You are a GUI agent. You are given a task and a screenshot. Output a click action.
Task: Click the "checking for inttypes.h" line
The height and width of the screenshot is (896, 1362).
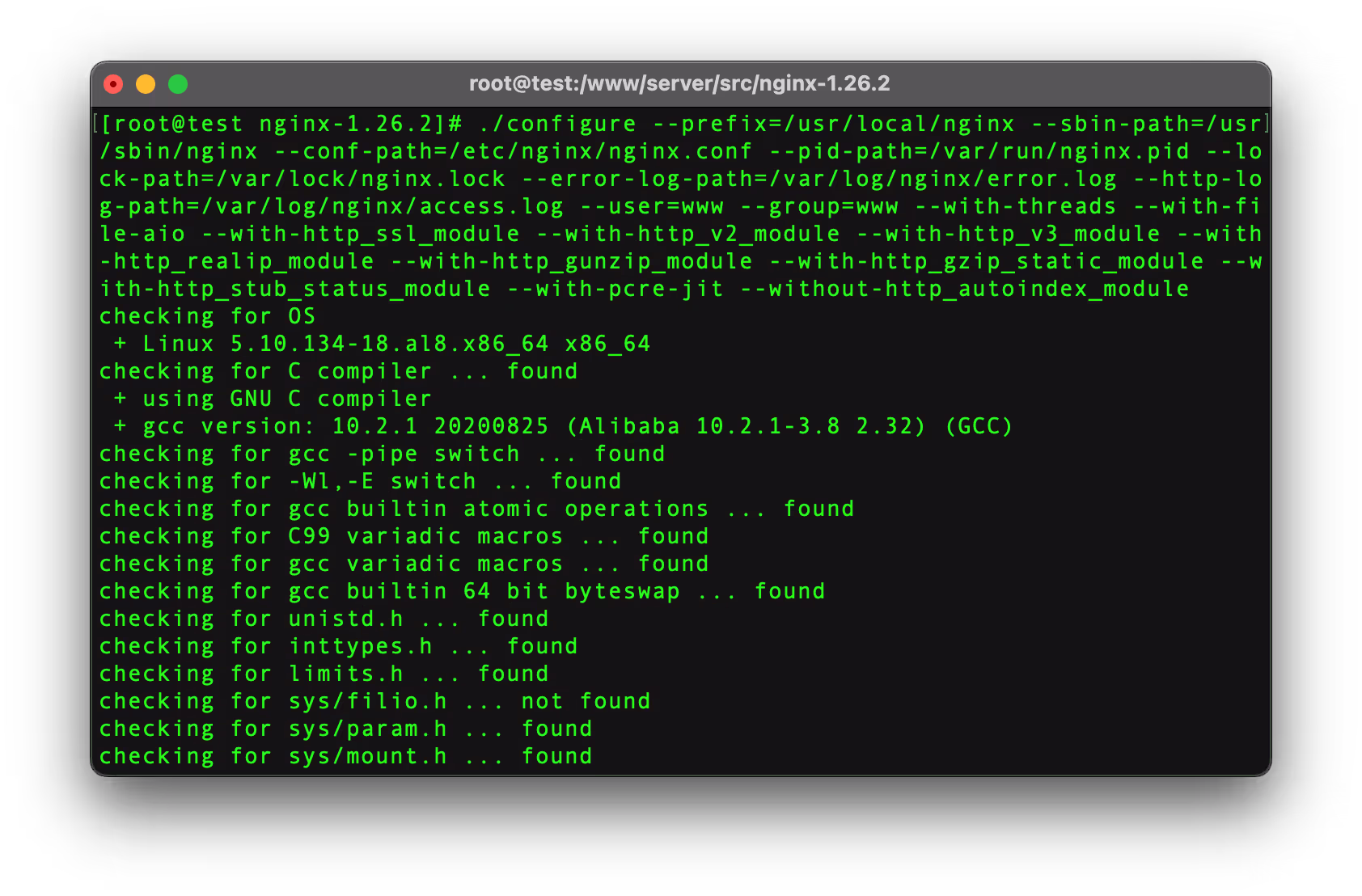point(338,646)
